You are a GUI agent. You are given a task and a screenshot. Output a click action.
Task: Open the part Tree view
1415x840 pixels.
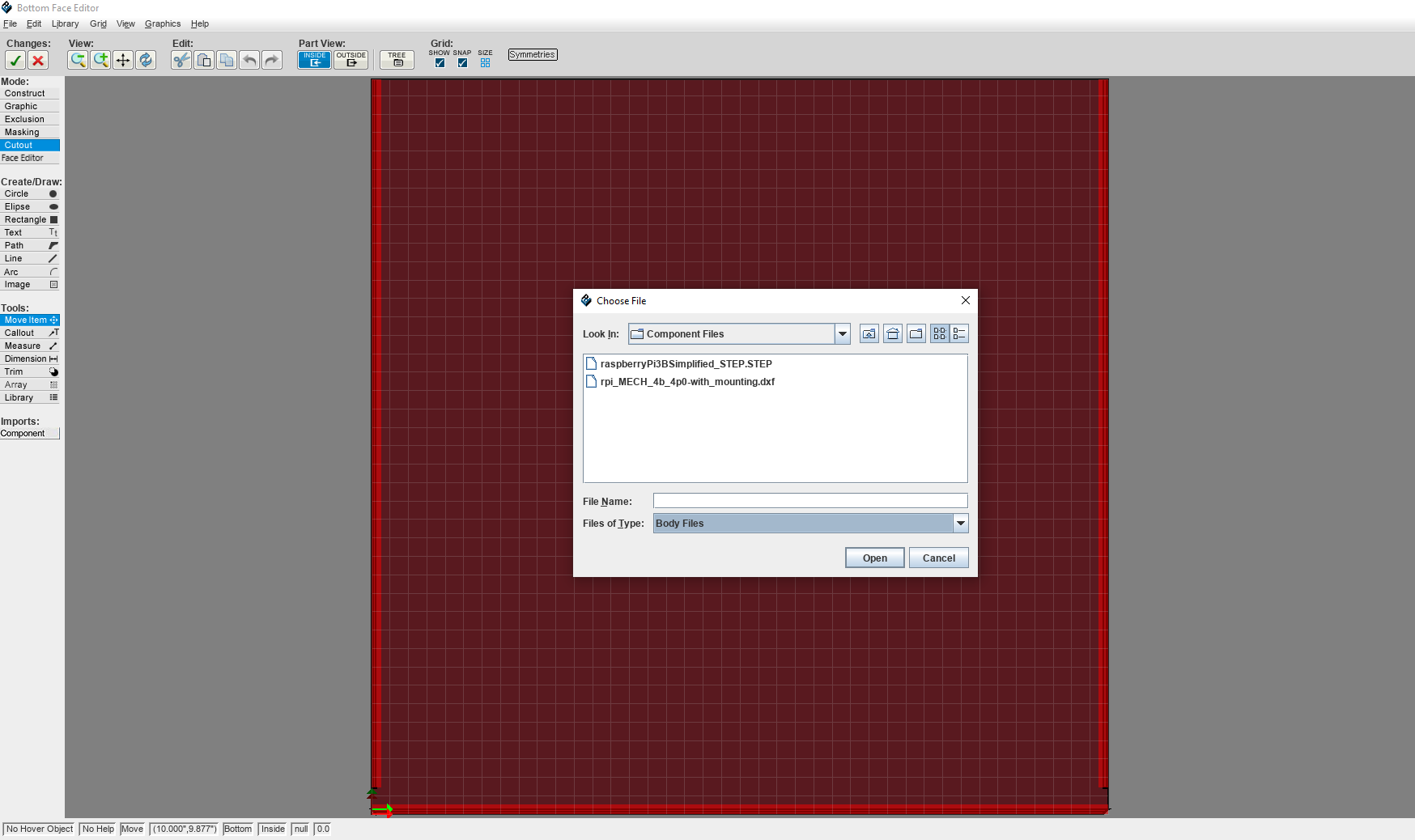[x=397, y=58]
